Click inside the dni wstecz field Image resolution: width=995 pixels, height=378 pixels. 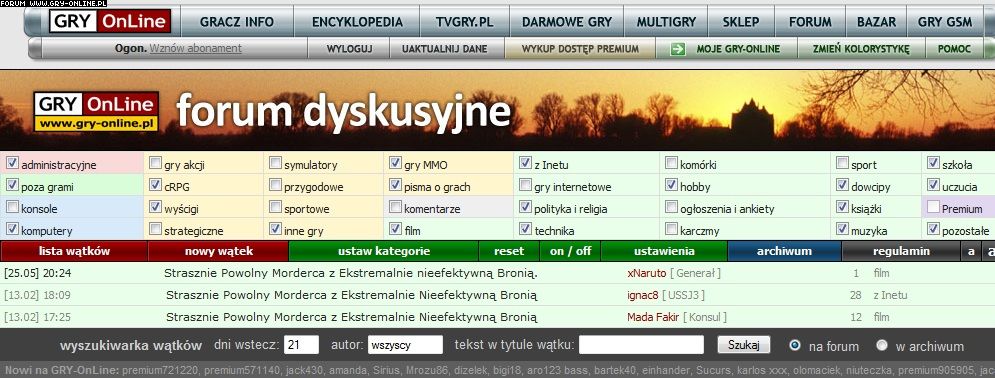click(301, 345)
